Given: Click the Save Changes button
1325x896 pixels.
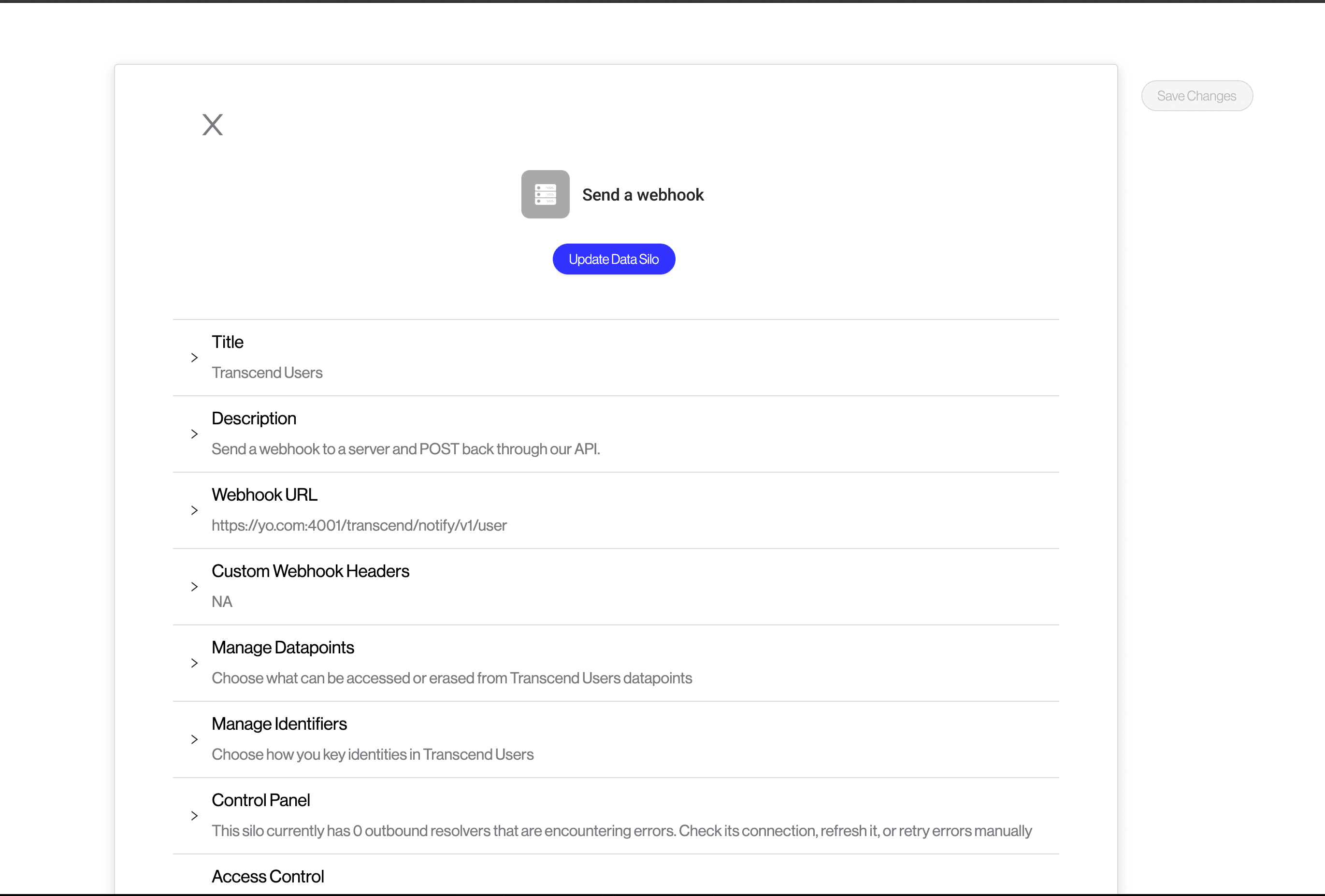Looking at the screenshot, I should click(x=1196, y=96).
